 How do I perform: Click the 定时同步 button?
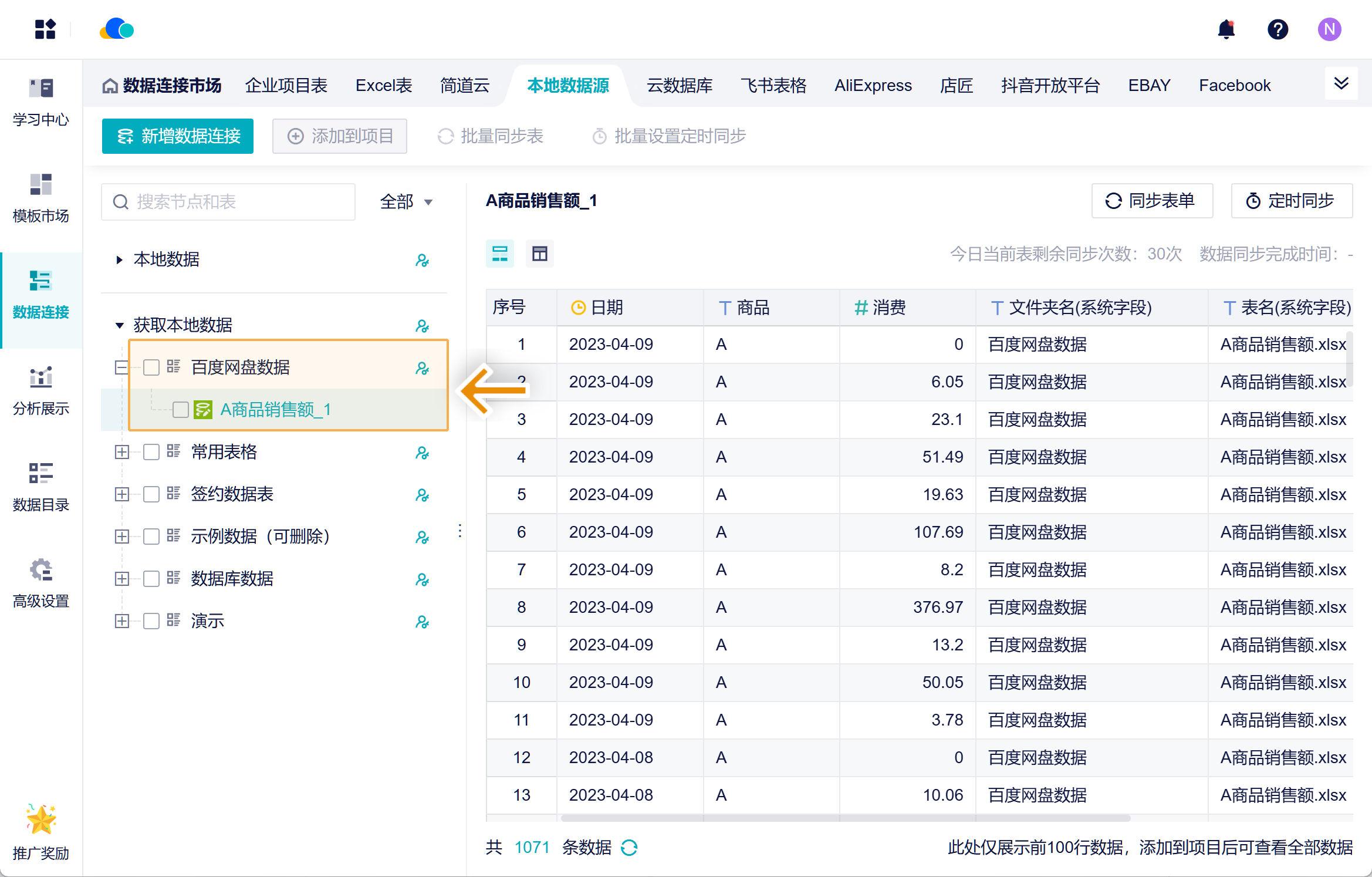1291,201
